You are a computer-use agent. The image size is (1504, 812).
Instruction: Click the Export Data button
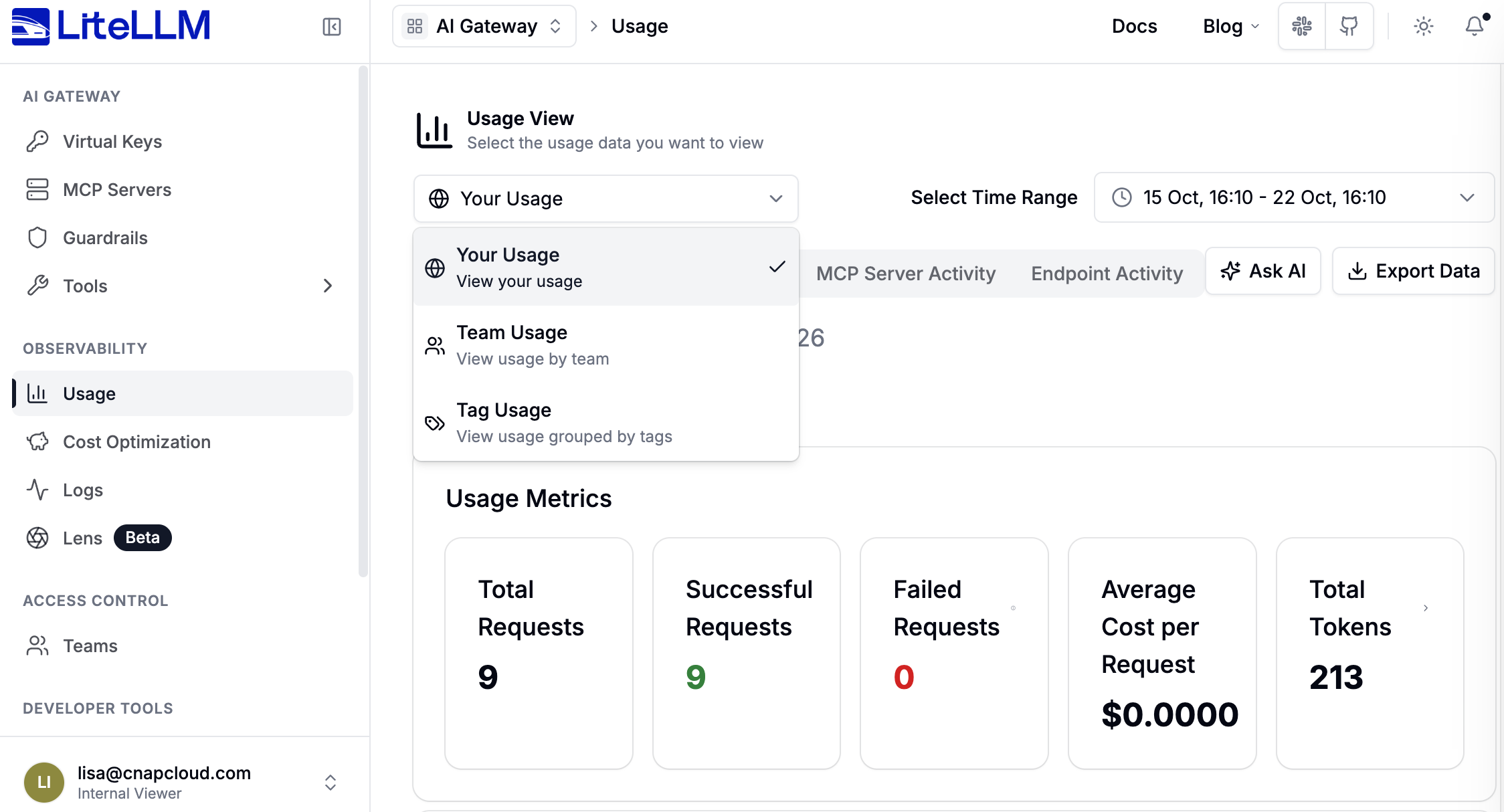1413,271
